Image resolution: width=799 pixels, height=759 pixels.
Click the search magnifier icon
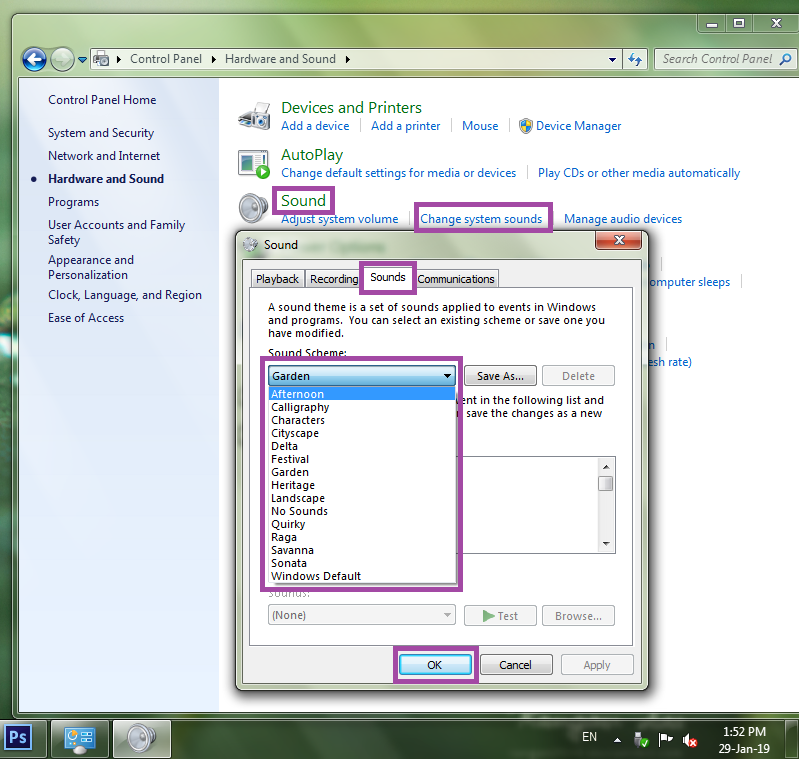click(786, 59)
